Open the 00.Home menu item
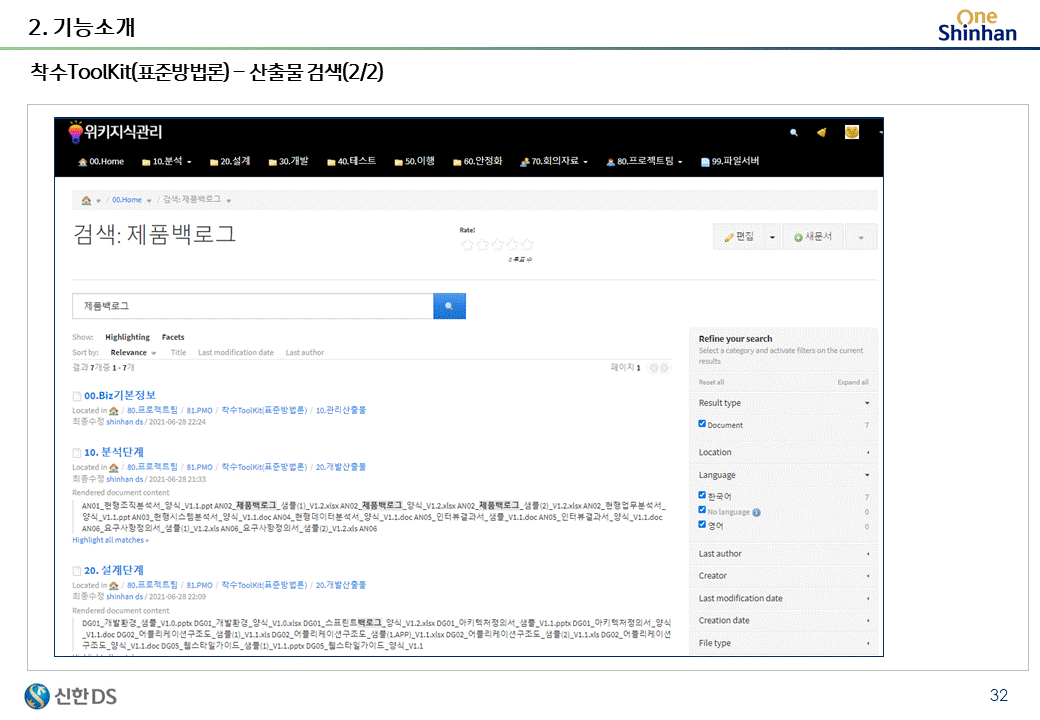The image size is (1040, 720). click(x=101, y=162)
